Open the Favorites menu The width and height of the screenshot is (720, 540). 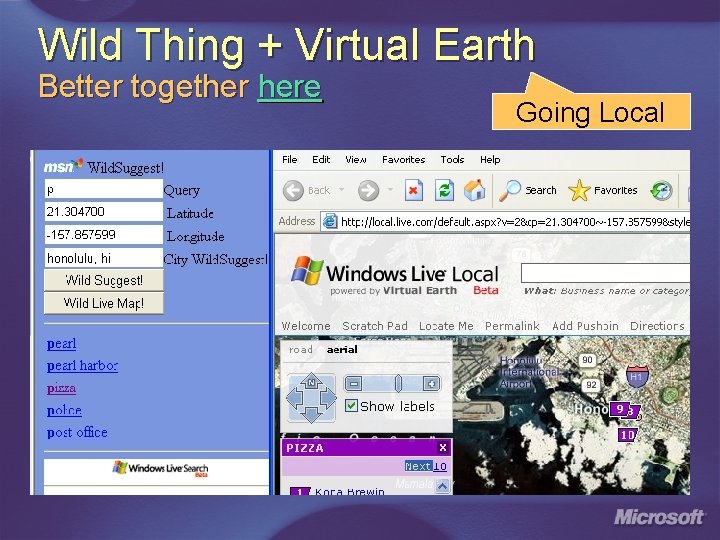(x=404, y=159)
